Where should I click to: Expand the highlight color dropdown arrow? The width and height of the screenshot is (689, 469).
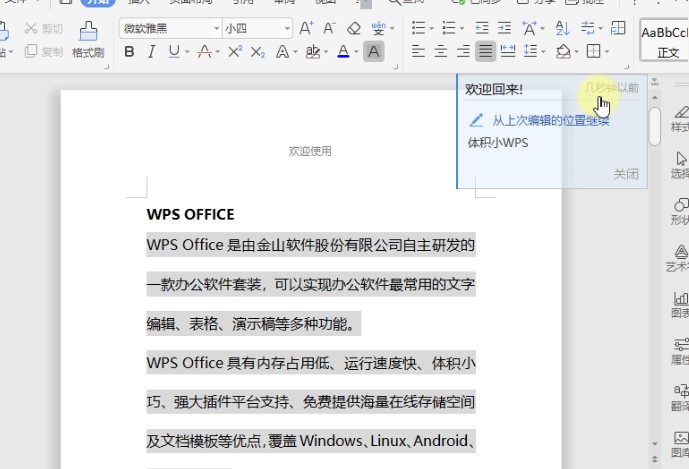(326, 52)
